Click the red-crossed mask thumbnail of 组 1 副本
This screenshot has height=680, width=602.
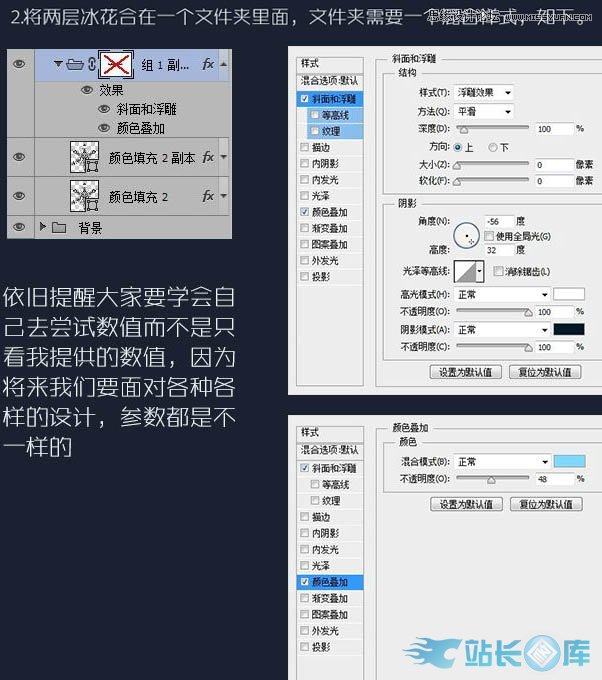coord(116,65)
